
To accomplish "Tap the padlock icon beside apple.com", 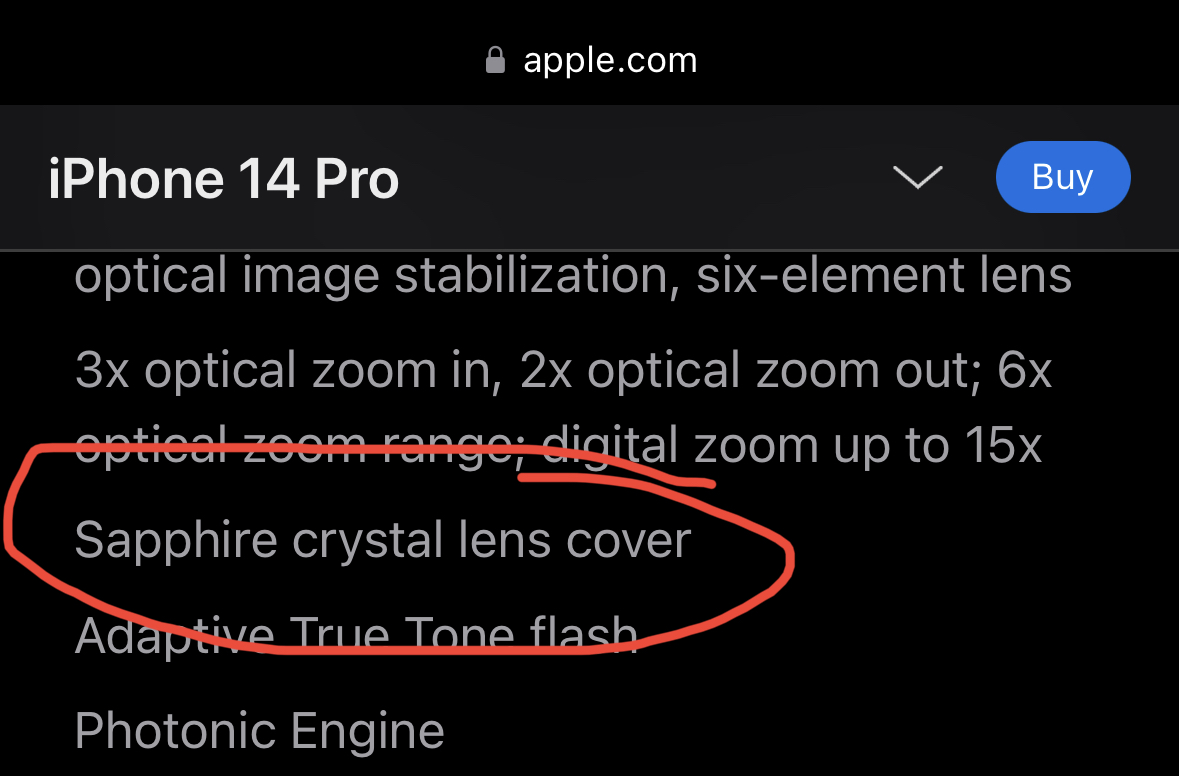I will 495,60.
